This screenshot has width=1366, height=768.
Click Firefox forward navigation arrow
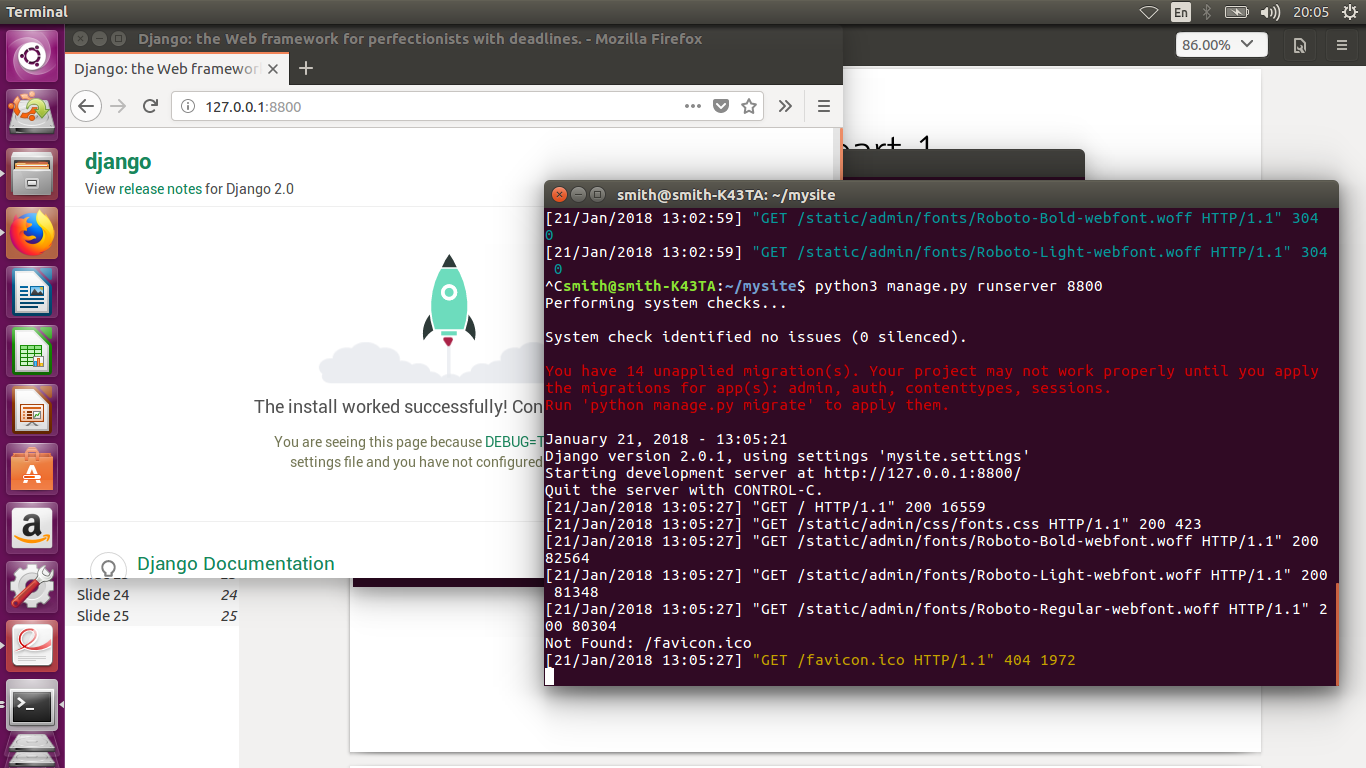[x=118, y=106]
